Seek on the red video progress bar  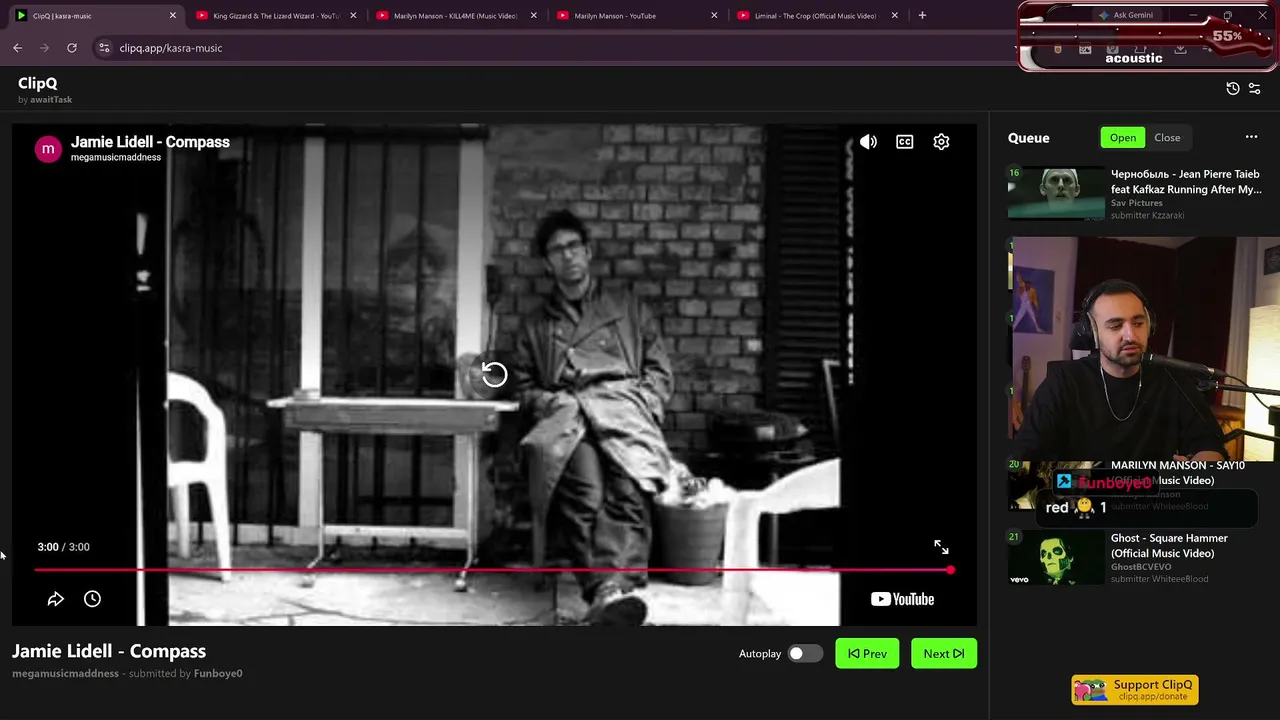point(494,570)
